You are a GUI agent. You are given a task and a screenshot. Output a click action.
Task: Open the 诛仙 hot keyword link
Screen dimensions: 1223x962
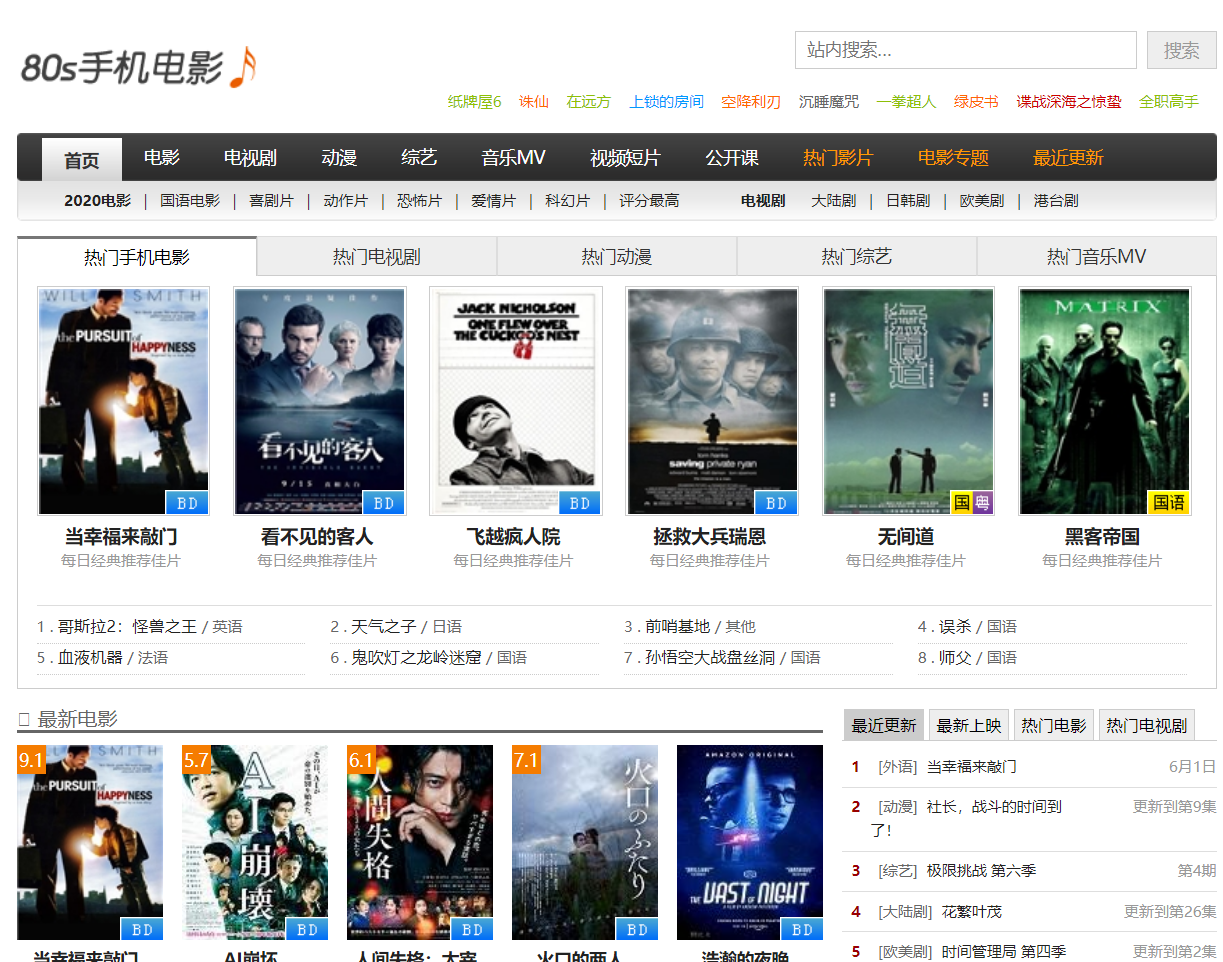pos(534,101)
